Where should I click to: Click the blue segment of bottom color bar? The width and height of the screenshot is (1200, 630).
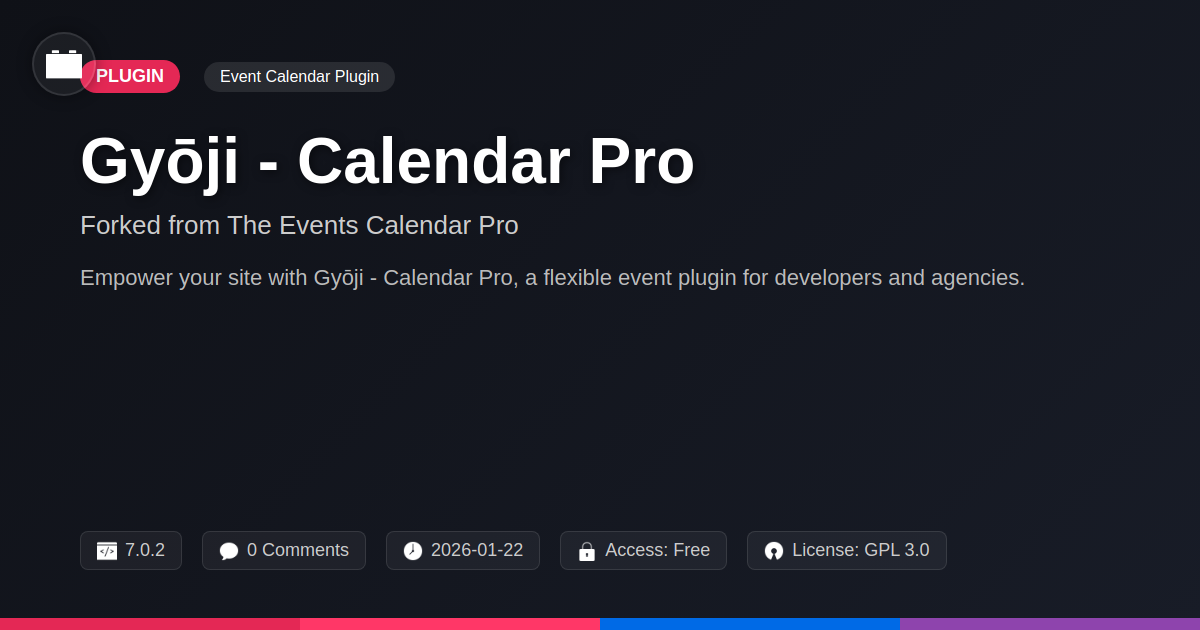[750, 624]
